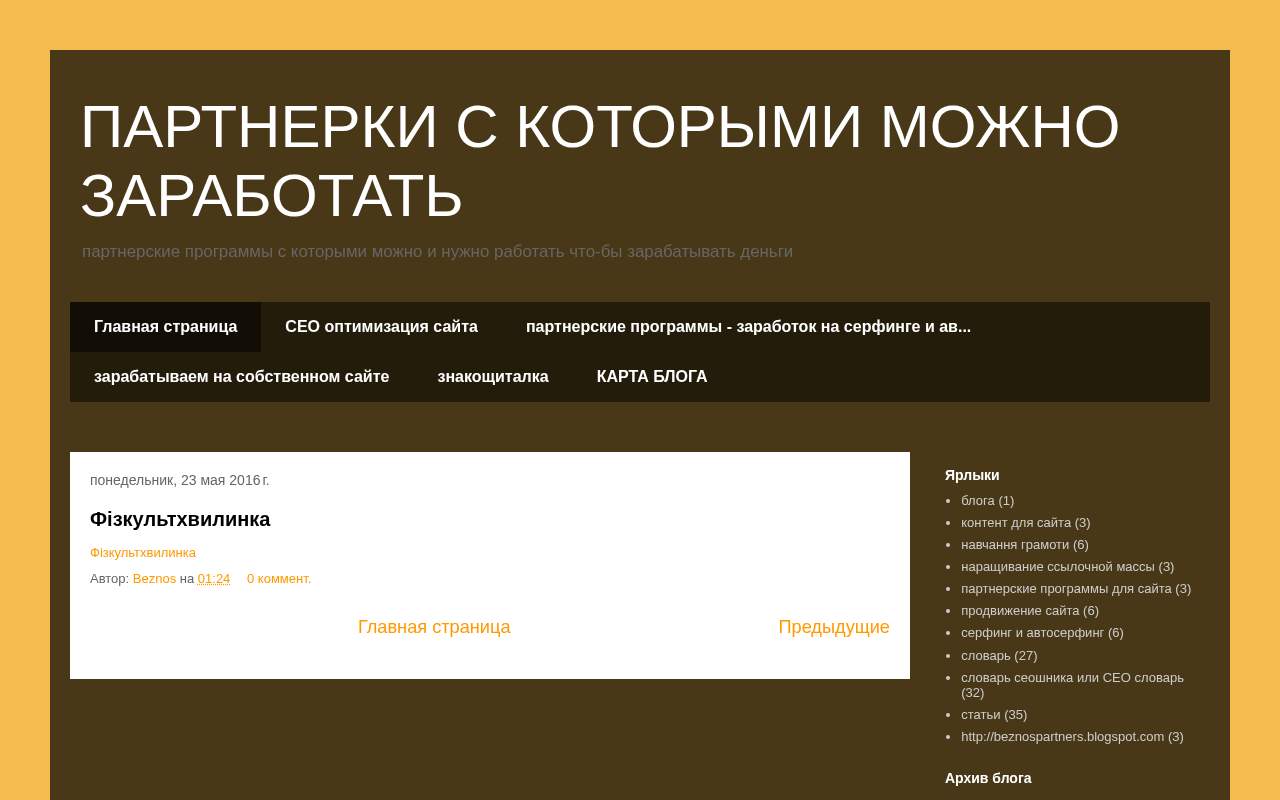Open the post title Фізкультхвилинка heading
The height and width of the screenshot is (800, 1280).
180,519
